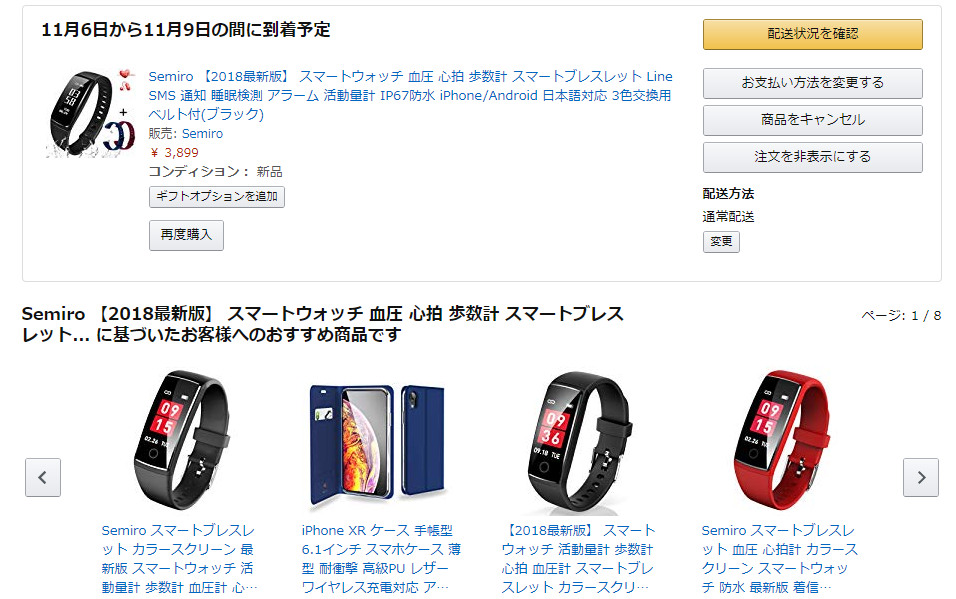The width and height of the screenshot is (956, 599).
Task: Click お支払い方法を変更する button
Action: coord(813,83)
